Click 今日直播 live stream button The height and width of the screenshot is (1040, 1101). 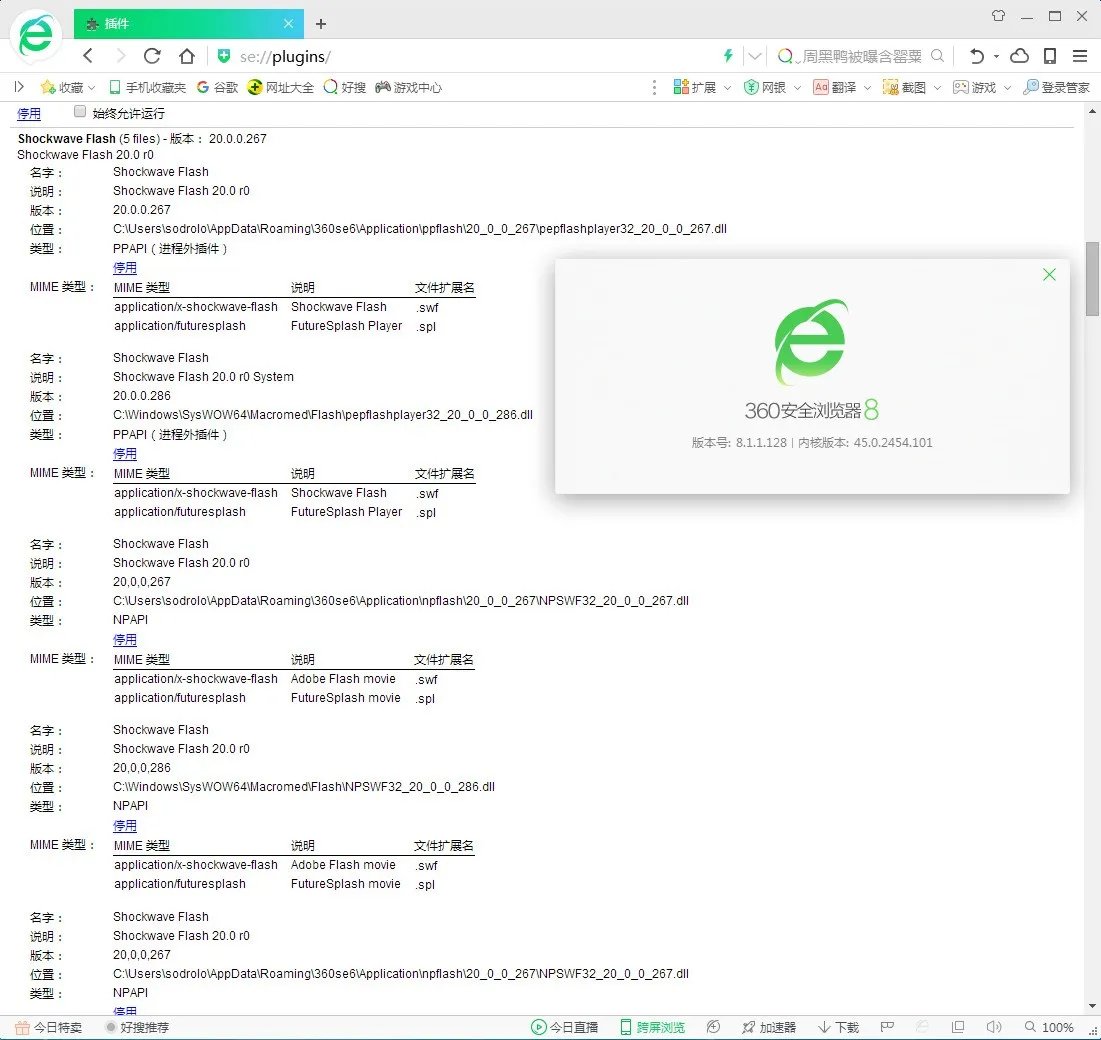point(565,1026)
